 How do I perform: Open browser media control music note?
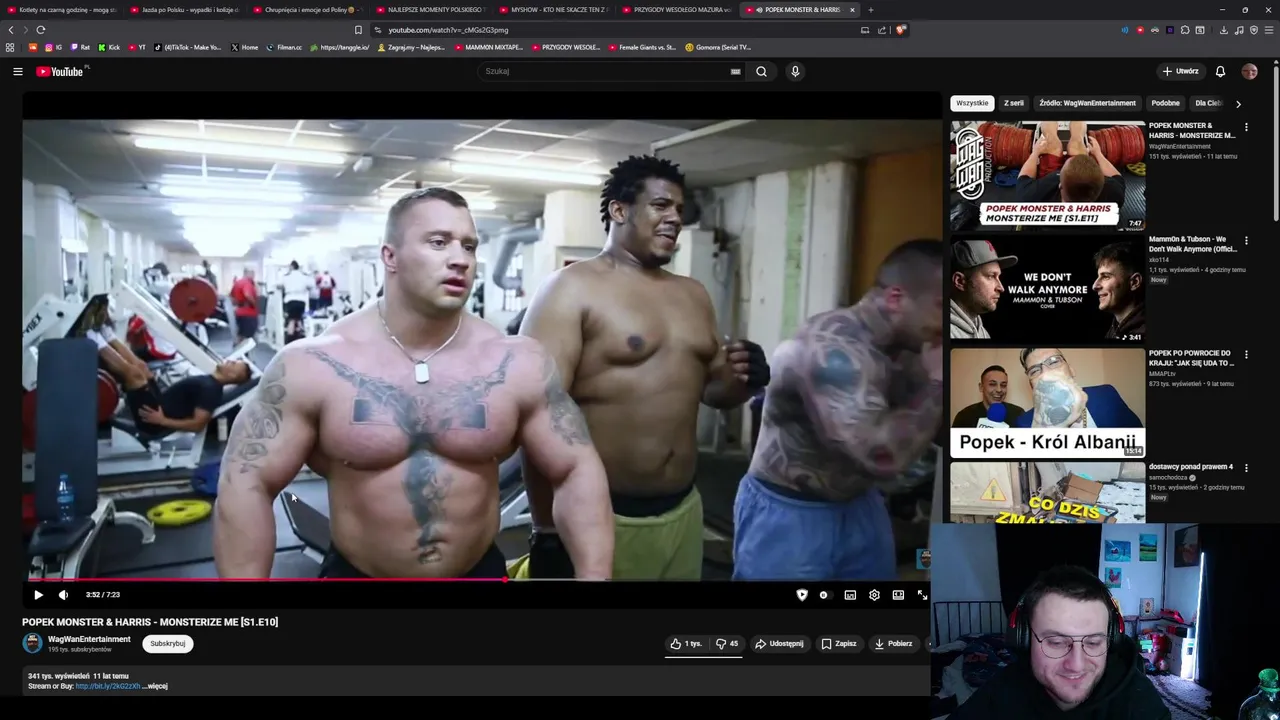point(1239,30)
